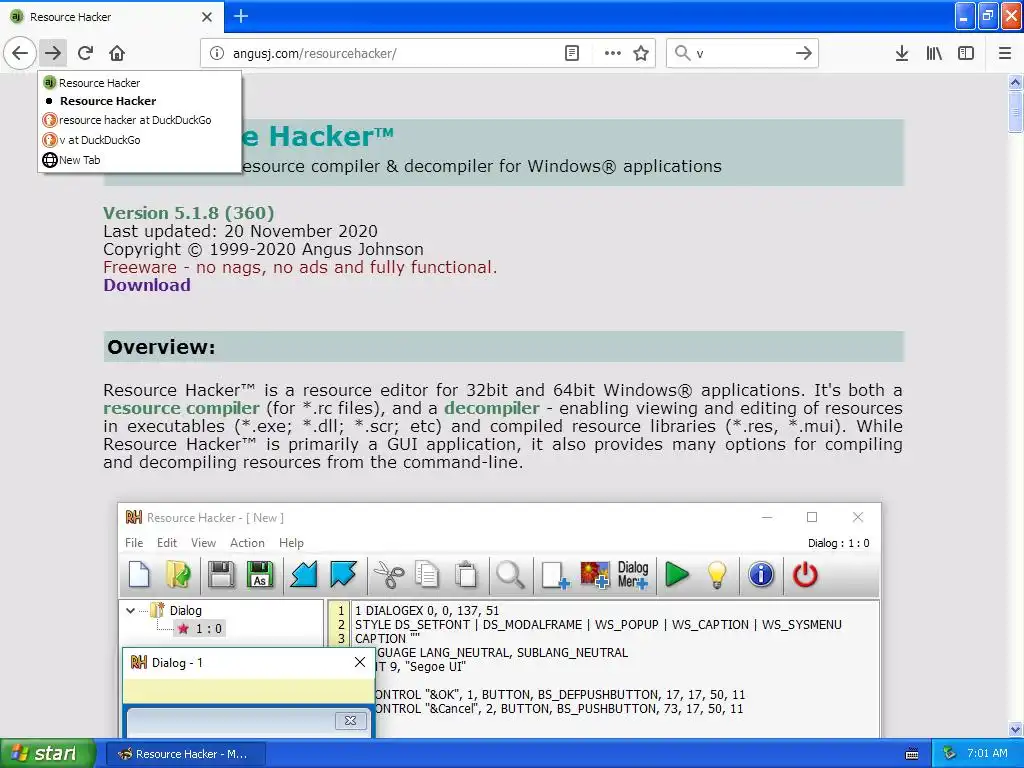The height and width of the screenshot is (768, 1024).
Task: Open the library bookshelf icon
Action: click(934, 53)
